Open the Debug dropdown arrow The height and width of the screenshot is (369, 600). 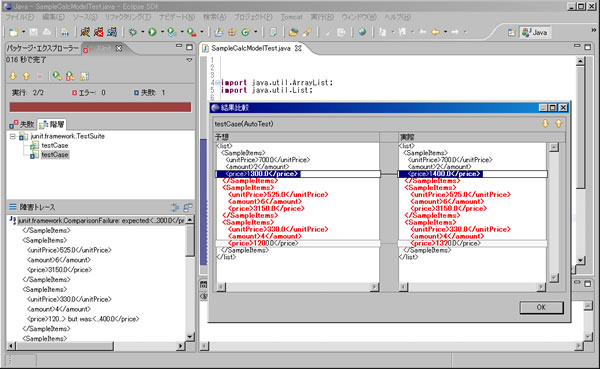[x=142, y=32]
